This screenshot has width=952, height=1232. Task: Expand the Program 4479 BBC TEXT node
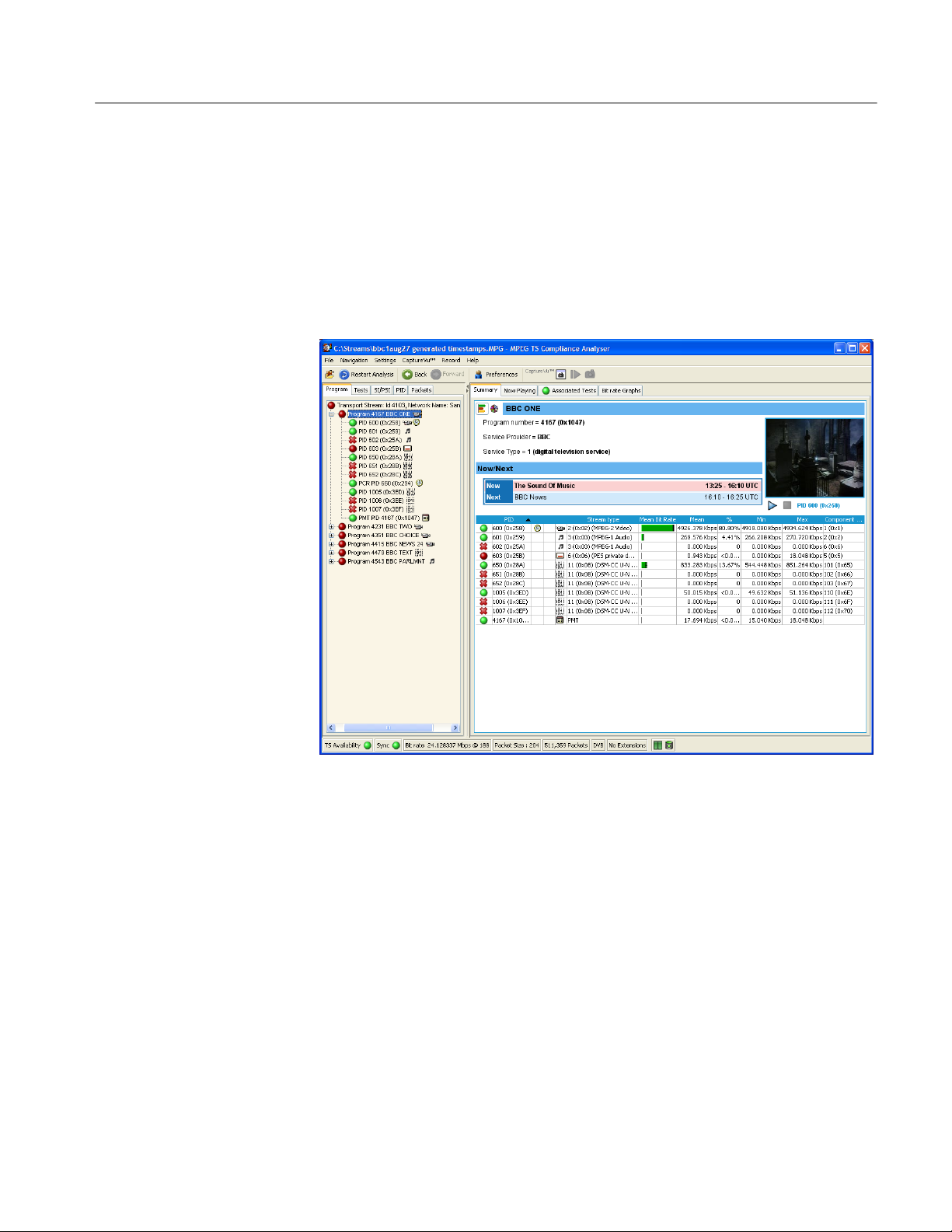pyautogui.click(x=332, y=553)
